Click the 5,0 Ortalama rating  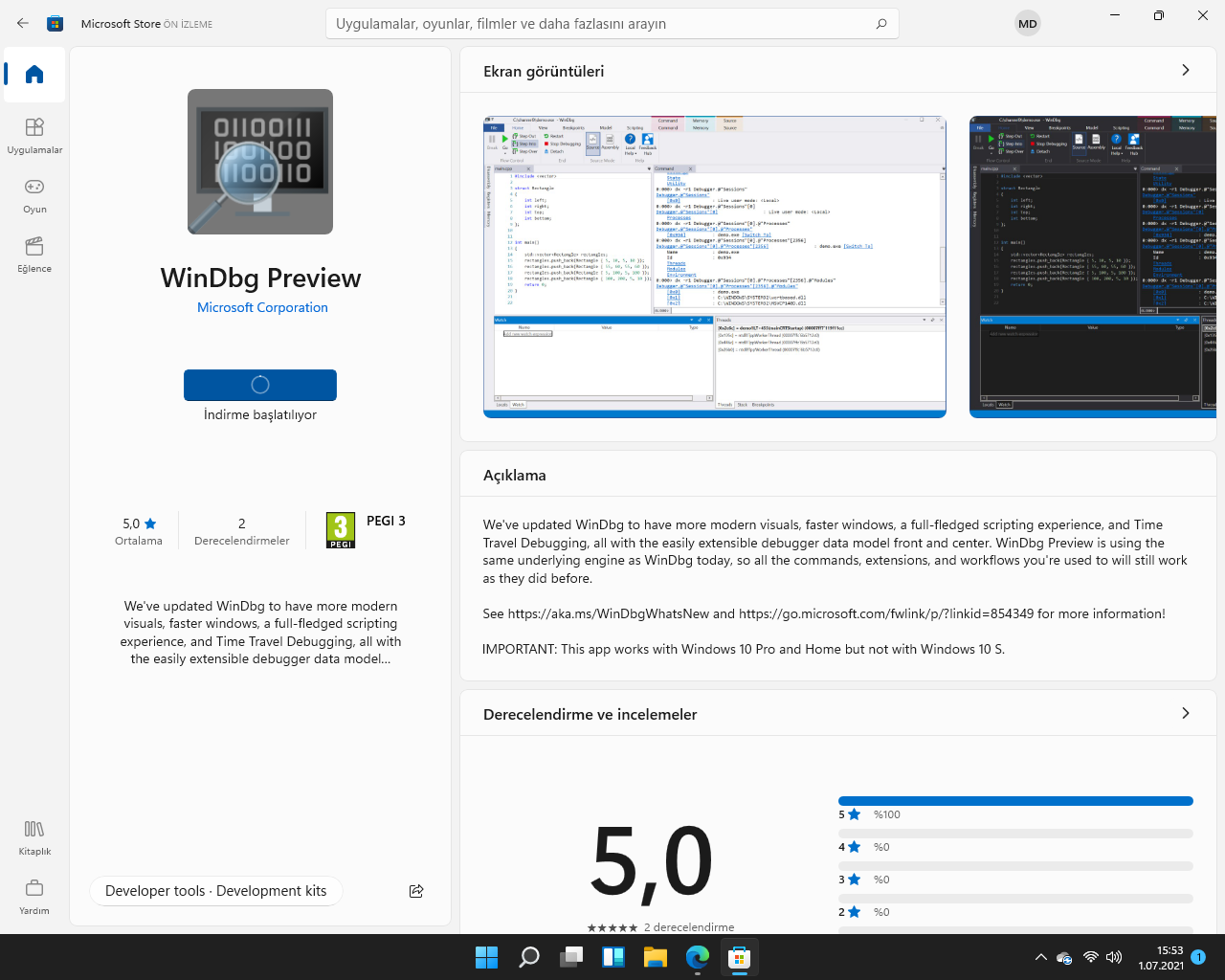point(139,531)
